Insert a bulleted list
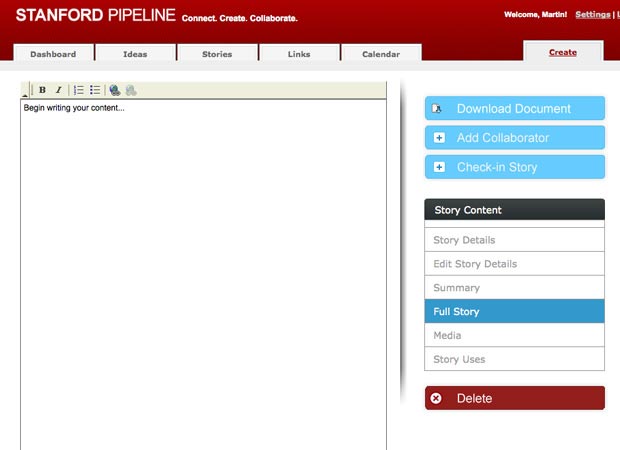The width and height of the screenshot is (620, 450). coord(95,90)
